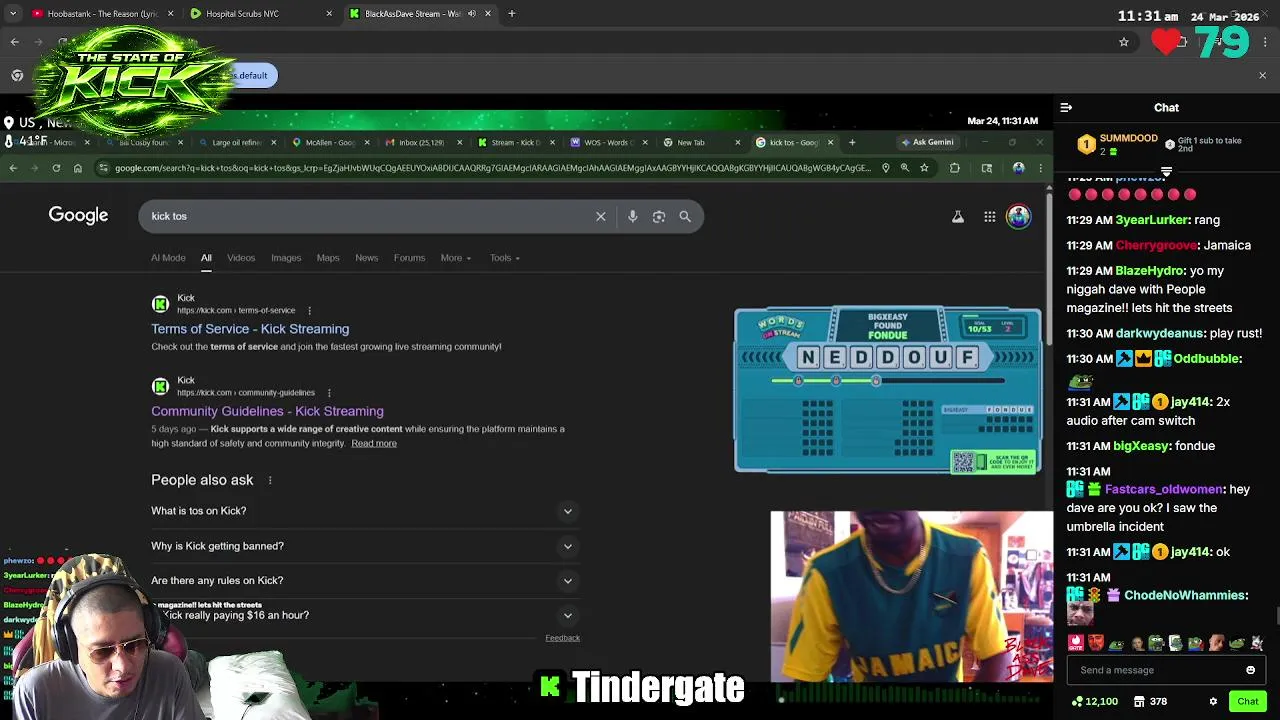The image size is (1280, 720).
Task: Go to Google homepage via logo
Action: pyautogui.click(x=78, y=215)
